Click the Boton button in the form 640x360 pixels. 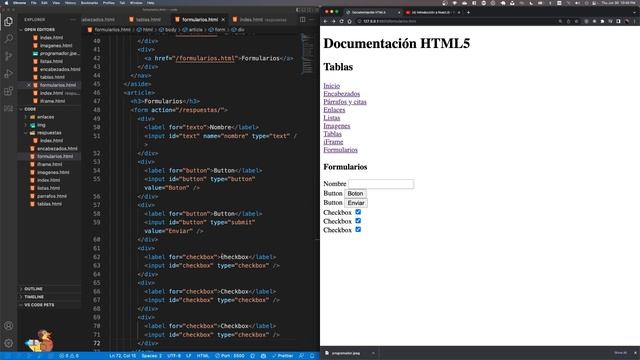tap(355, 193)
